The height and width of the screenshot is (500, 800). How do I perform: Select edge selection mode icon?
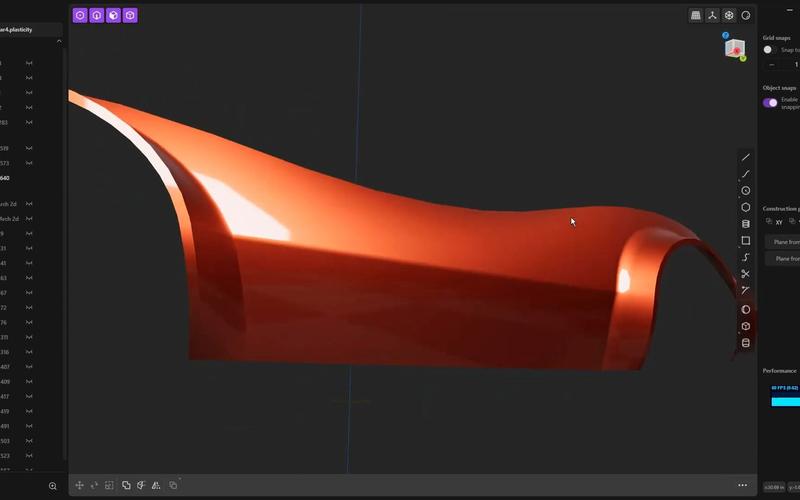click(97, 15)
